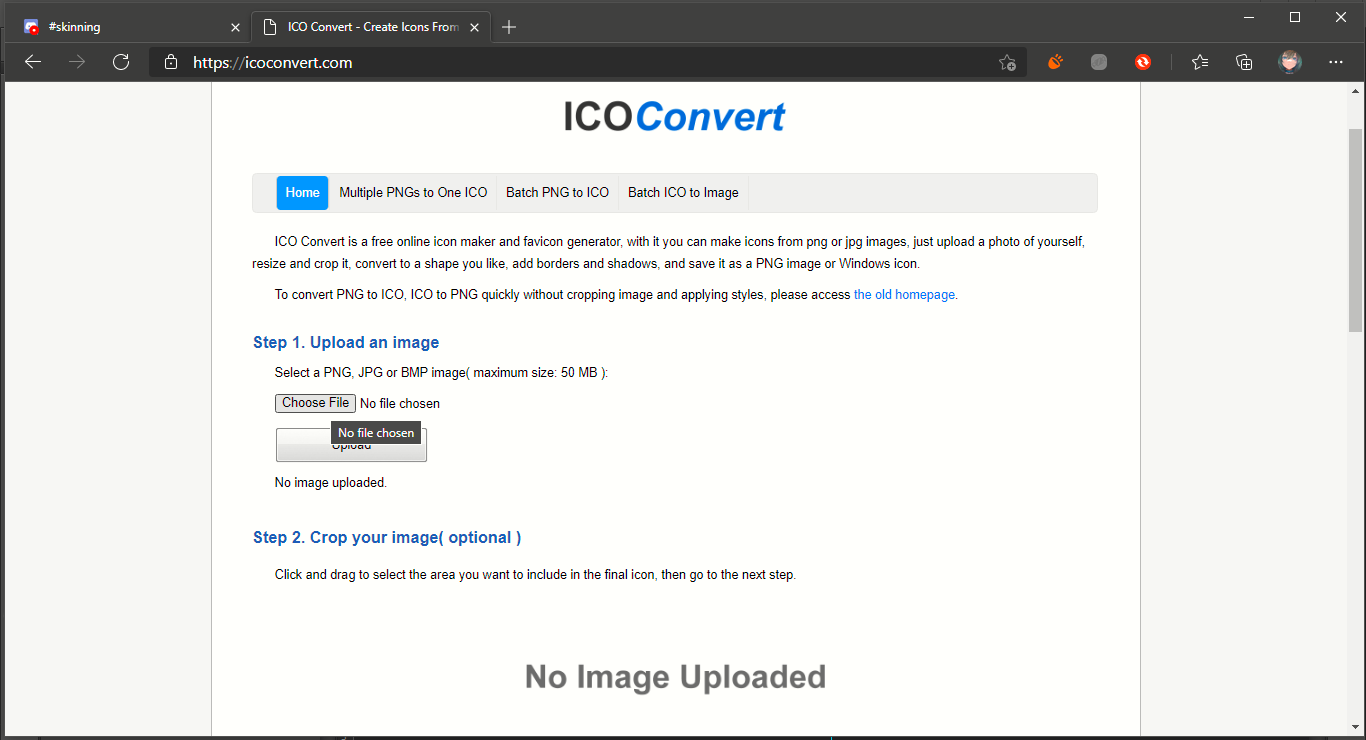Image resolution: width=1366 pixels, height=740 pixels.
Task: Open the orange extension icon in toolbar
Action: click(1055, 62)
